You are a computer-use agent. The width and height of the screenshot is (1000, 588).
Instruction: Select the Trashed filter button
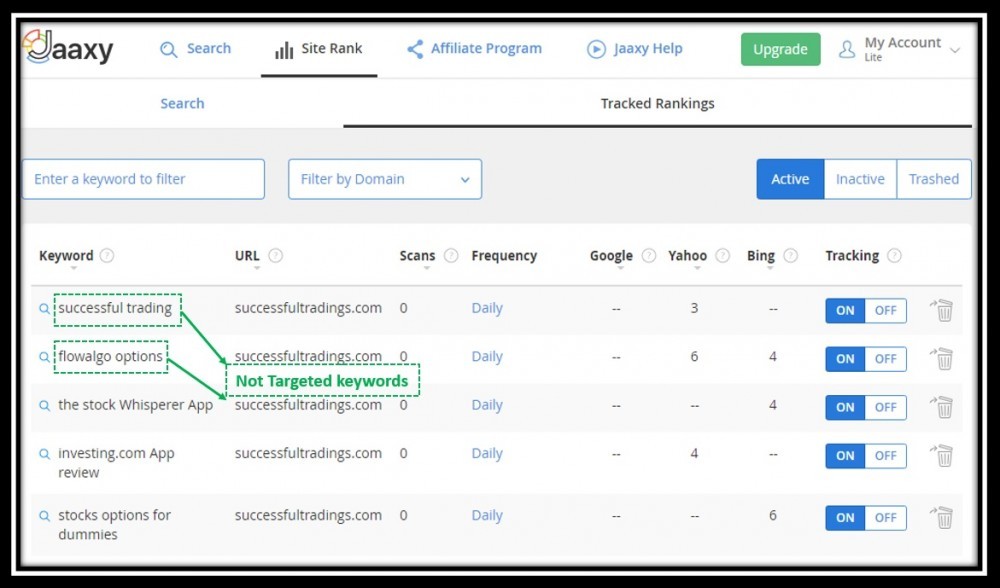(x=934, y=179)
